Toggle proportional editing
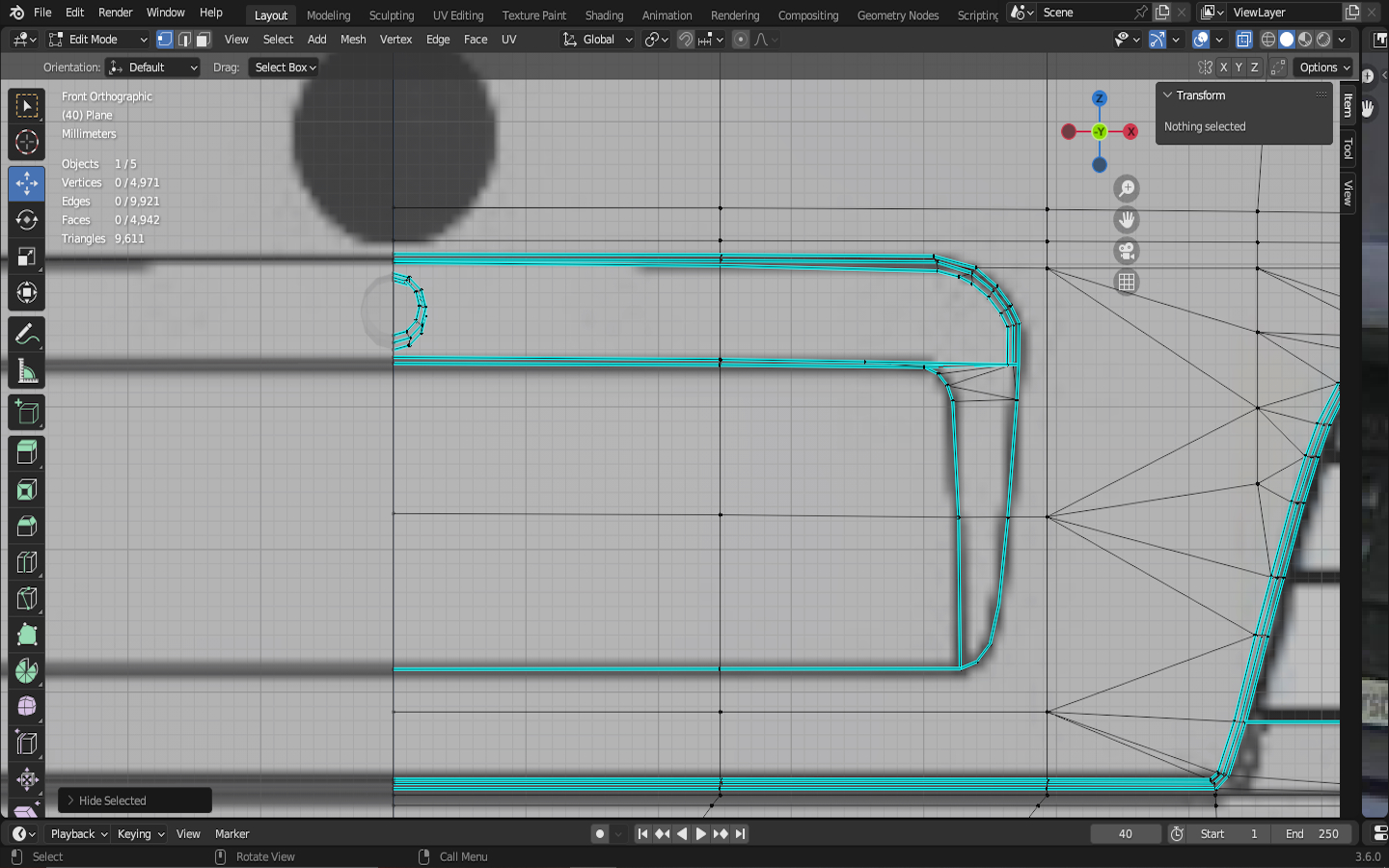1389x868 pixels. point(741,40)
